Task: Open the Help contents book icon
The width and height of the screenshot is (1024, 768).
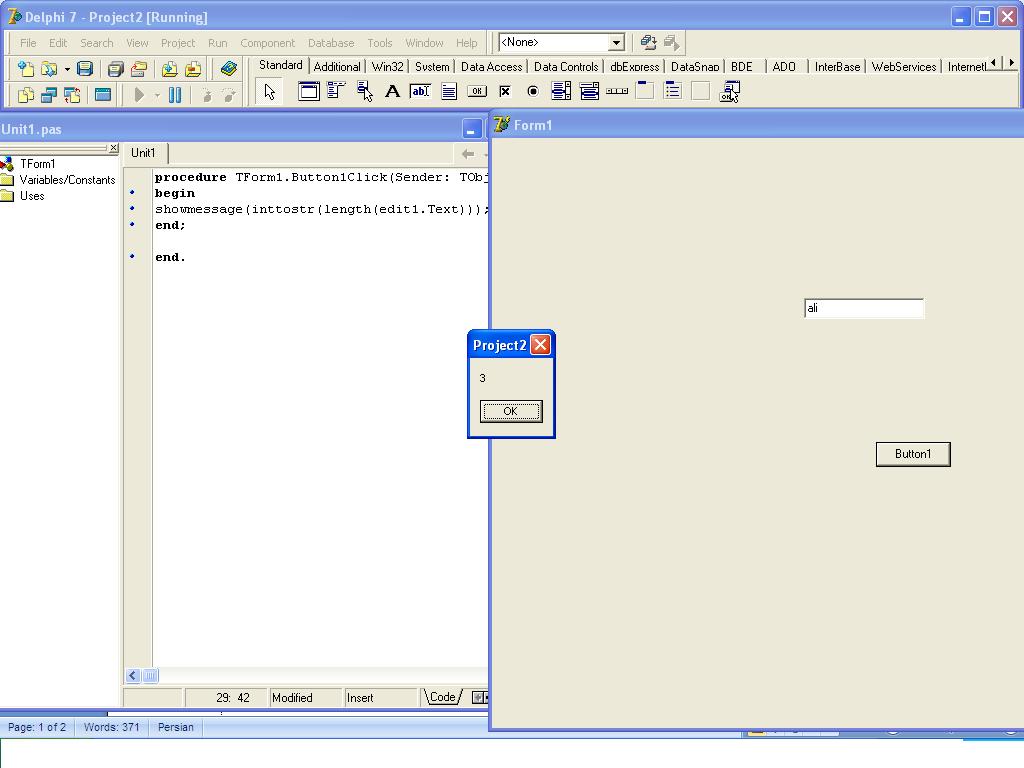Action: tap(229, 69)
